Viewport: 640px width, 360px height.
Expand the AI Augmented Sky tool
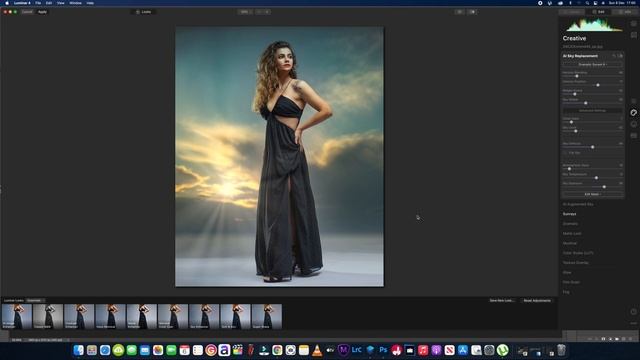pos(578,204)
